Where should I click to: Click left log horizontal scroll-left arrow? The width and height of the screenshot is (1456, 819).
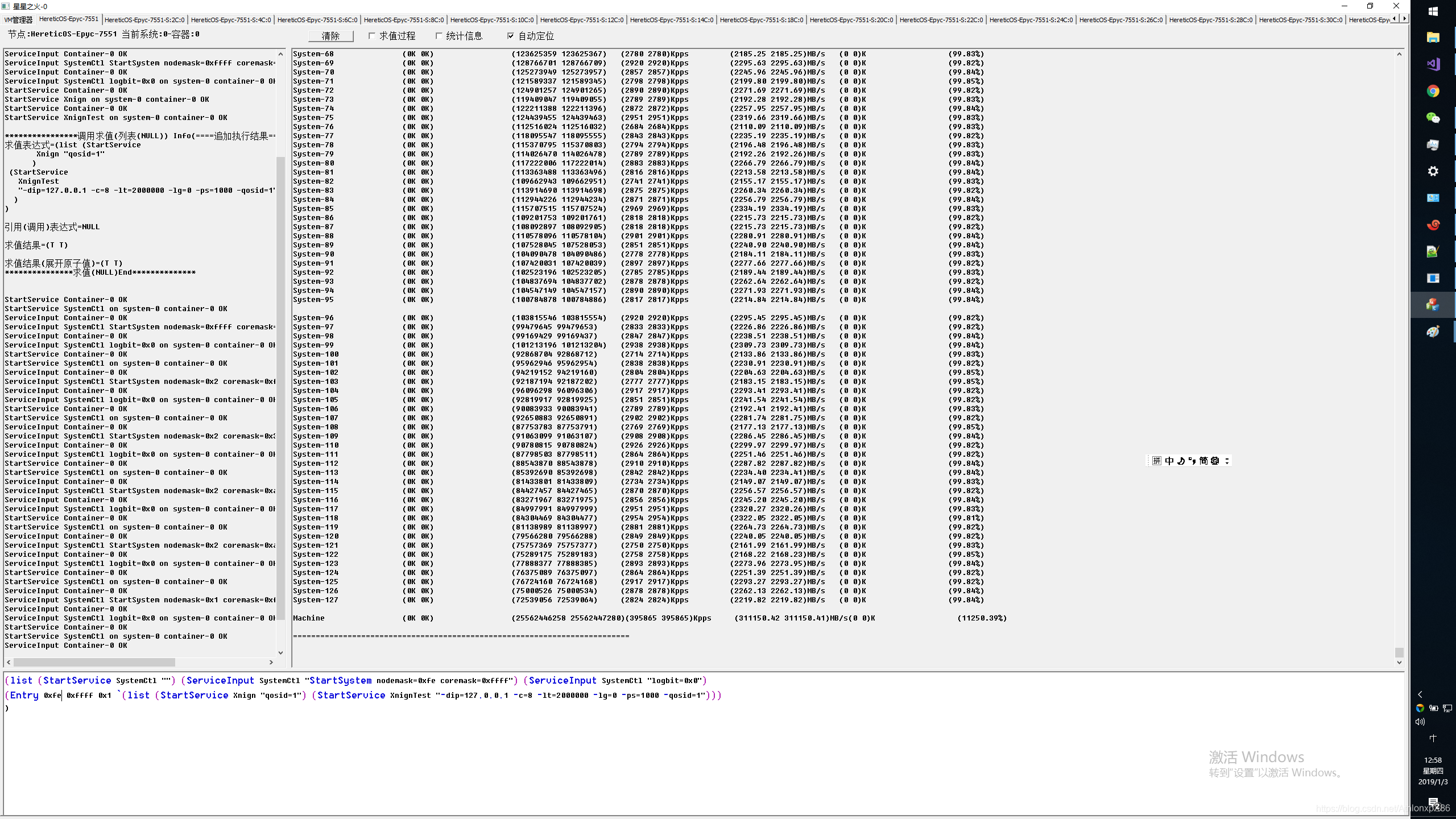(9, 662)
